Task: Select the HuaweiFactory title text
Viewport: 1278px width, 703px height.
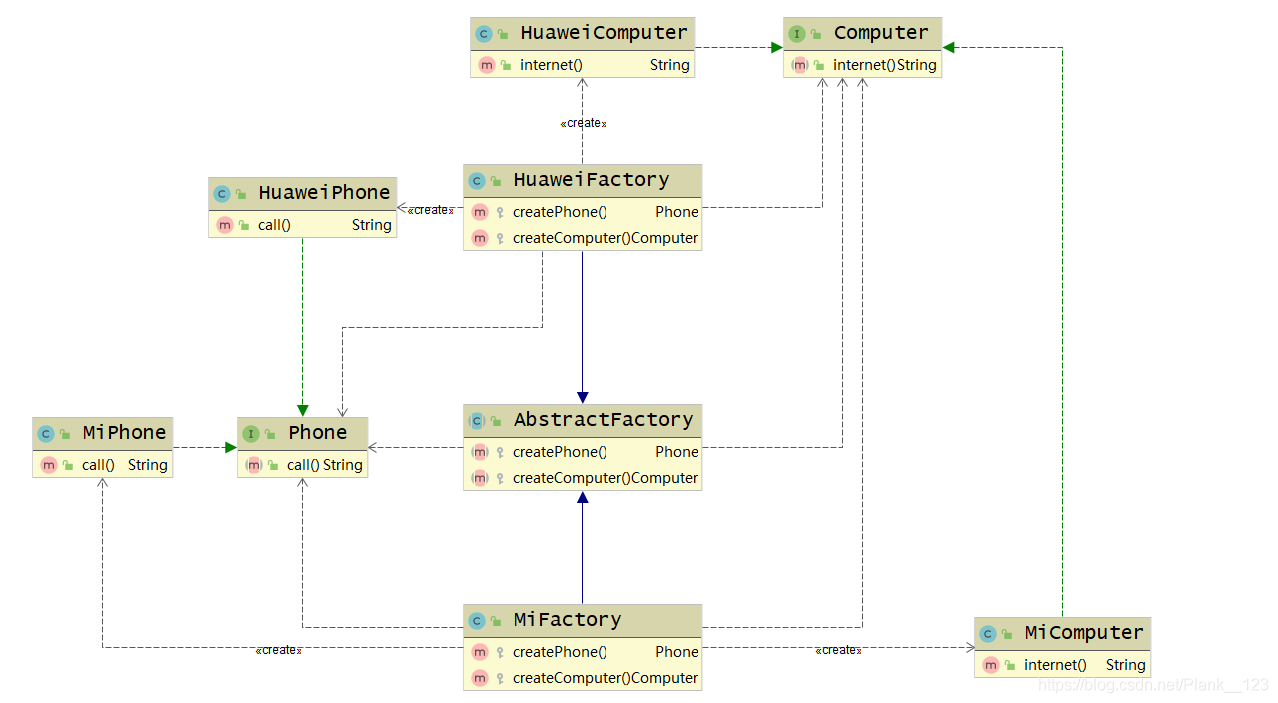Action: coord(591,180)
